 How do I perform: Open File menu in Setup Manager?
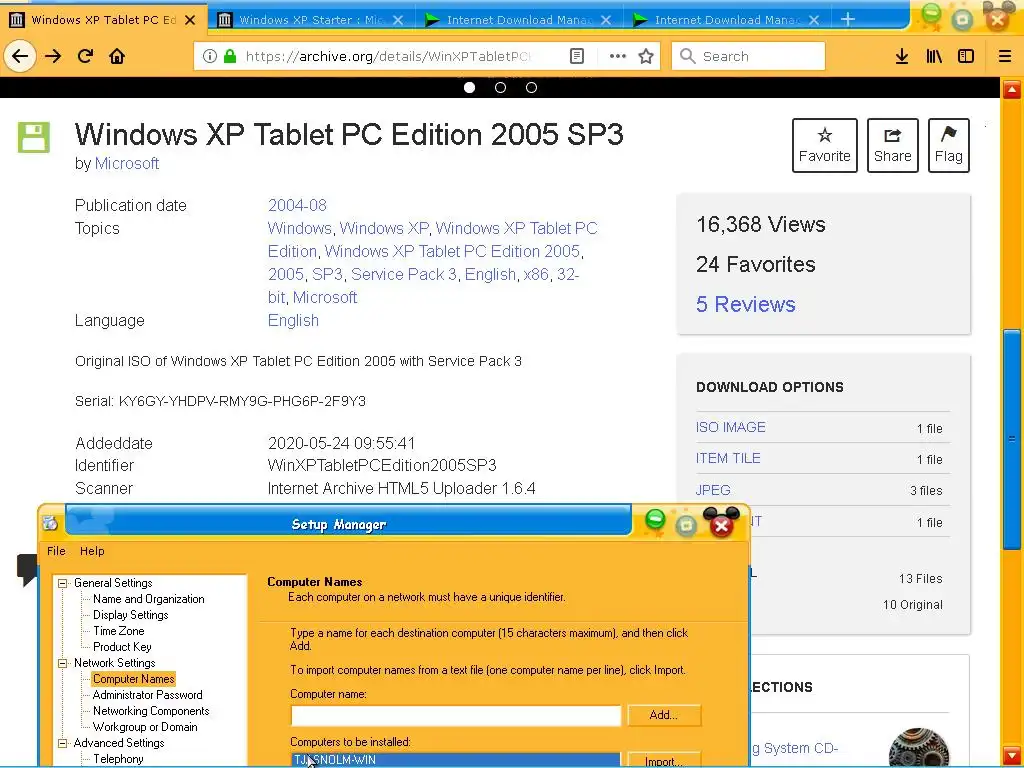coord(56,551)
